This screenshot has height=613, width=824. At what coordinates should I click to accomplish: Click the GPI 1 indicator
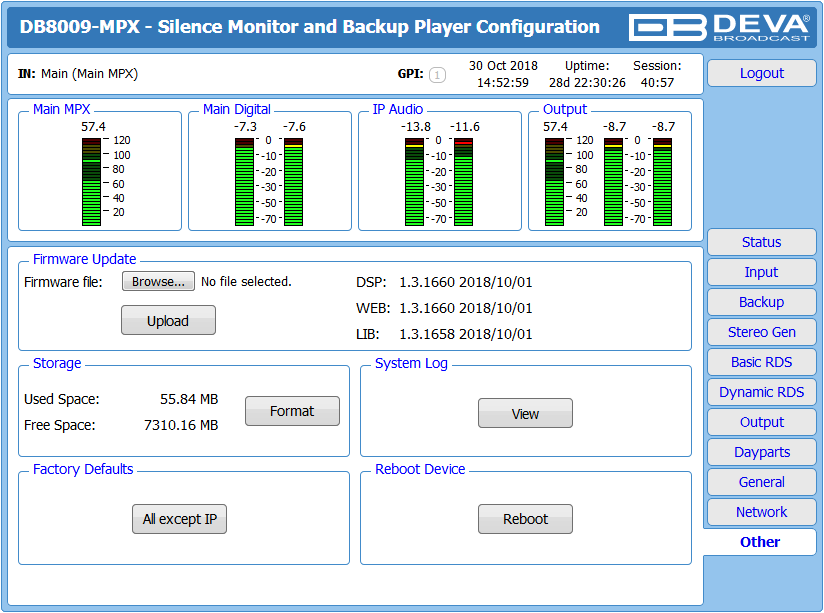pos(437,75)
